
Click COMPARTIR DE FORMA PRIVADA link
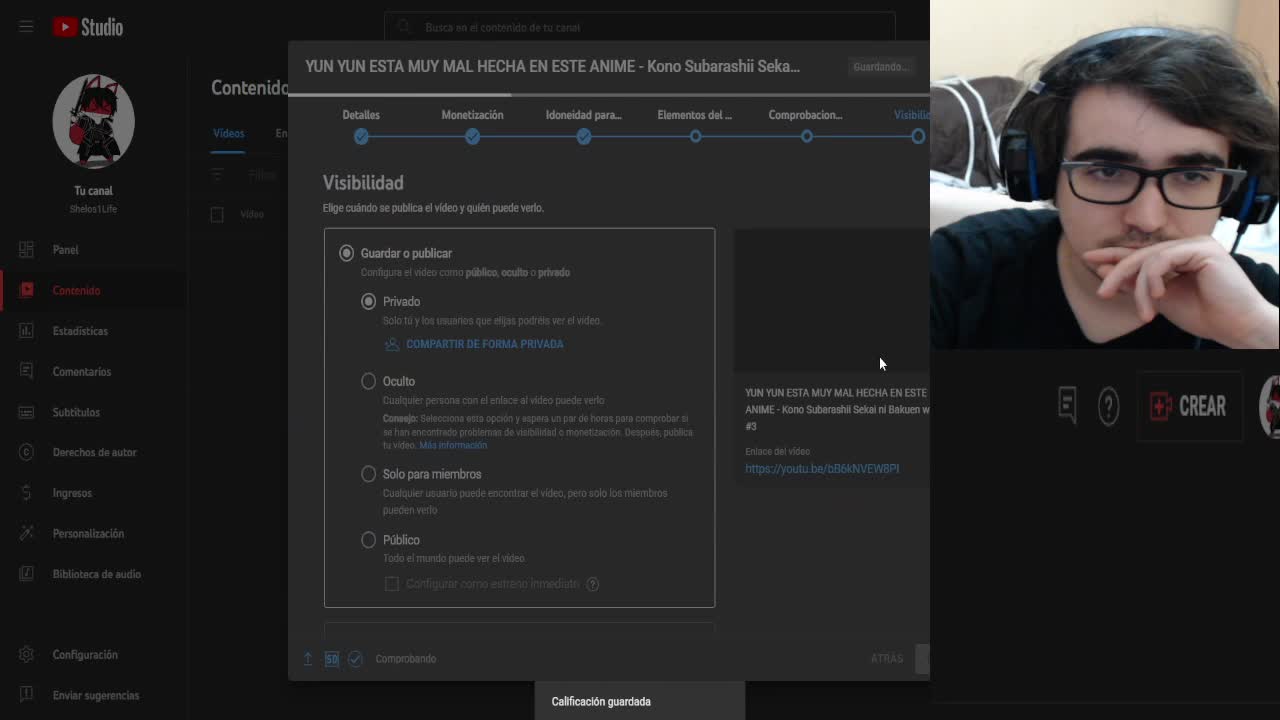coord(484,344)
